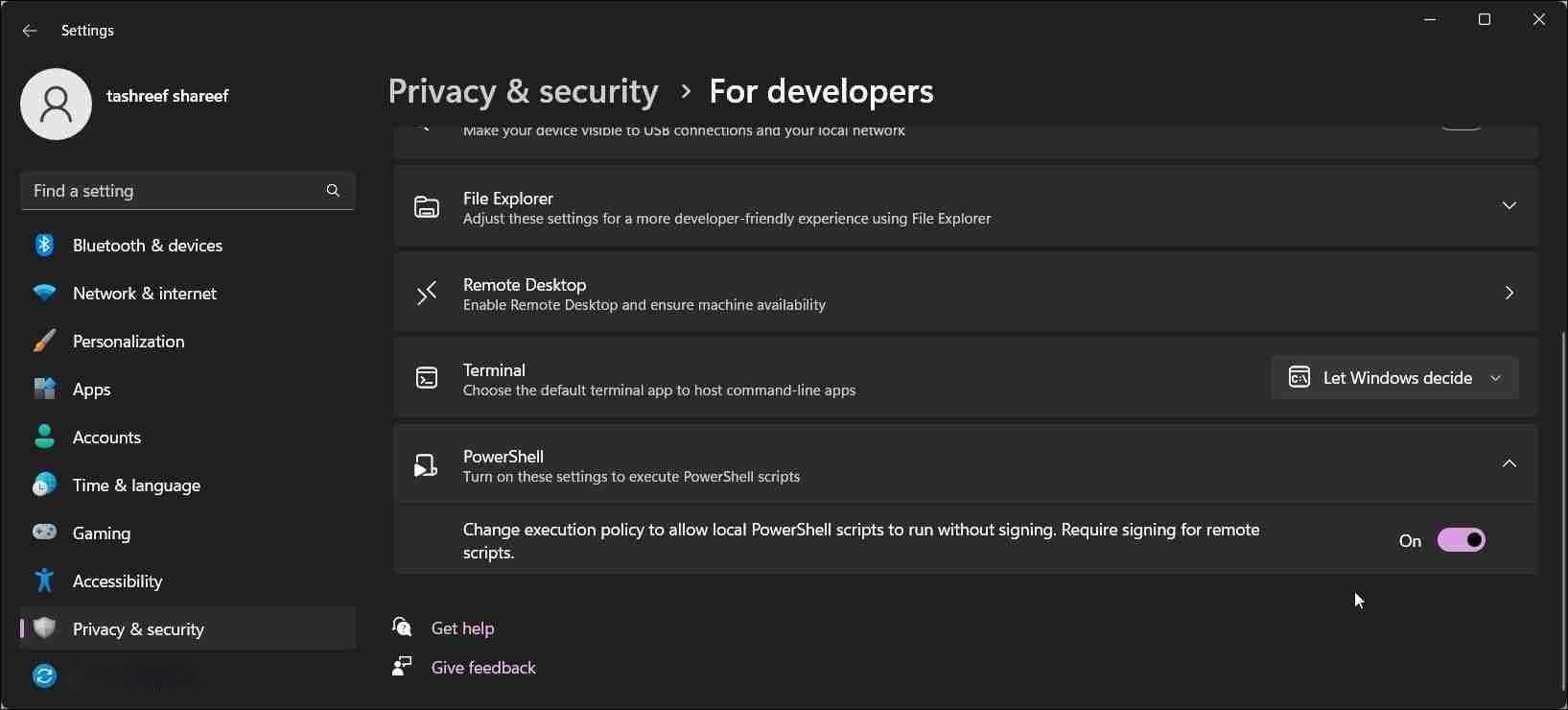Collapse the PowerShell section chevron
Image resolution: width=1568 pixels, height=710 pixels.
(1509, 463)
